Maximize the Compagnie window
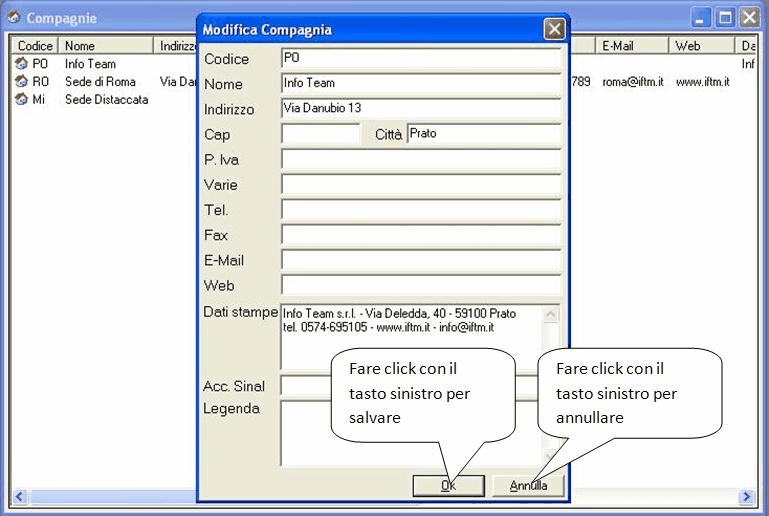769x516 pixels. pos(725,18)
